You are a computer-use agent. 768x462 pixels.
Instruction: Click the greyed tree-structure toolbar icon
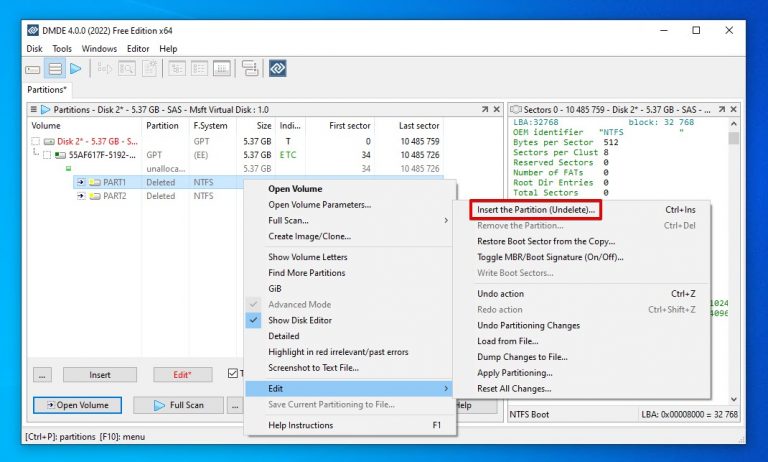pos(104,69)
